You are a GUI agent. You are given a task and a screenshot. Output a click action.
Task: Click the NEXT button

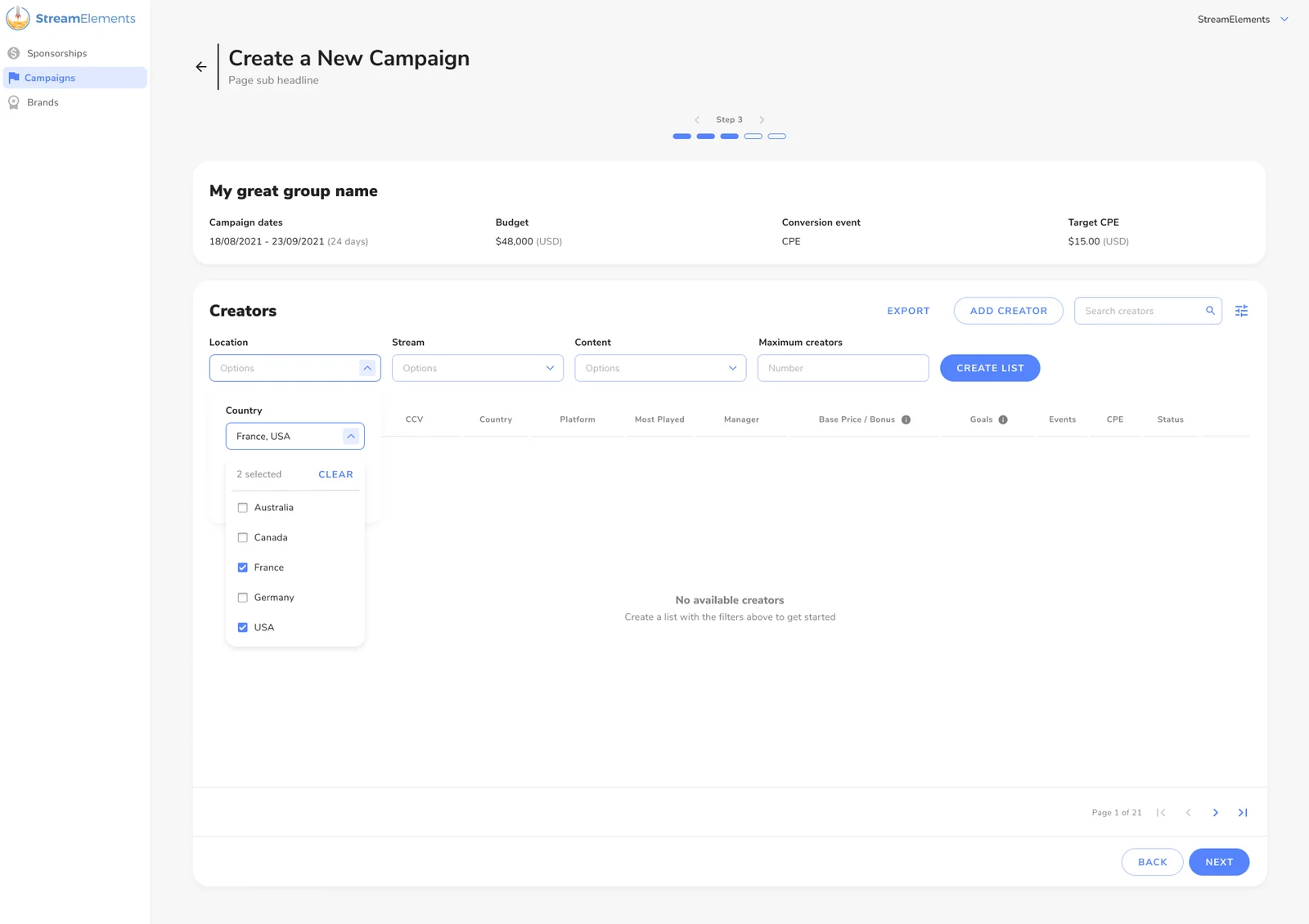[1219, 862]
